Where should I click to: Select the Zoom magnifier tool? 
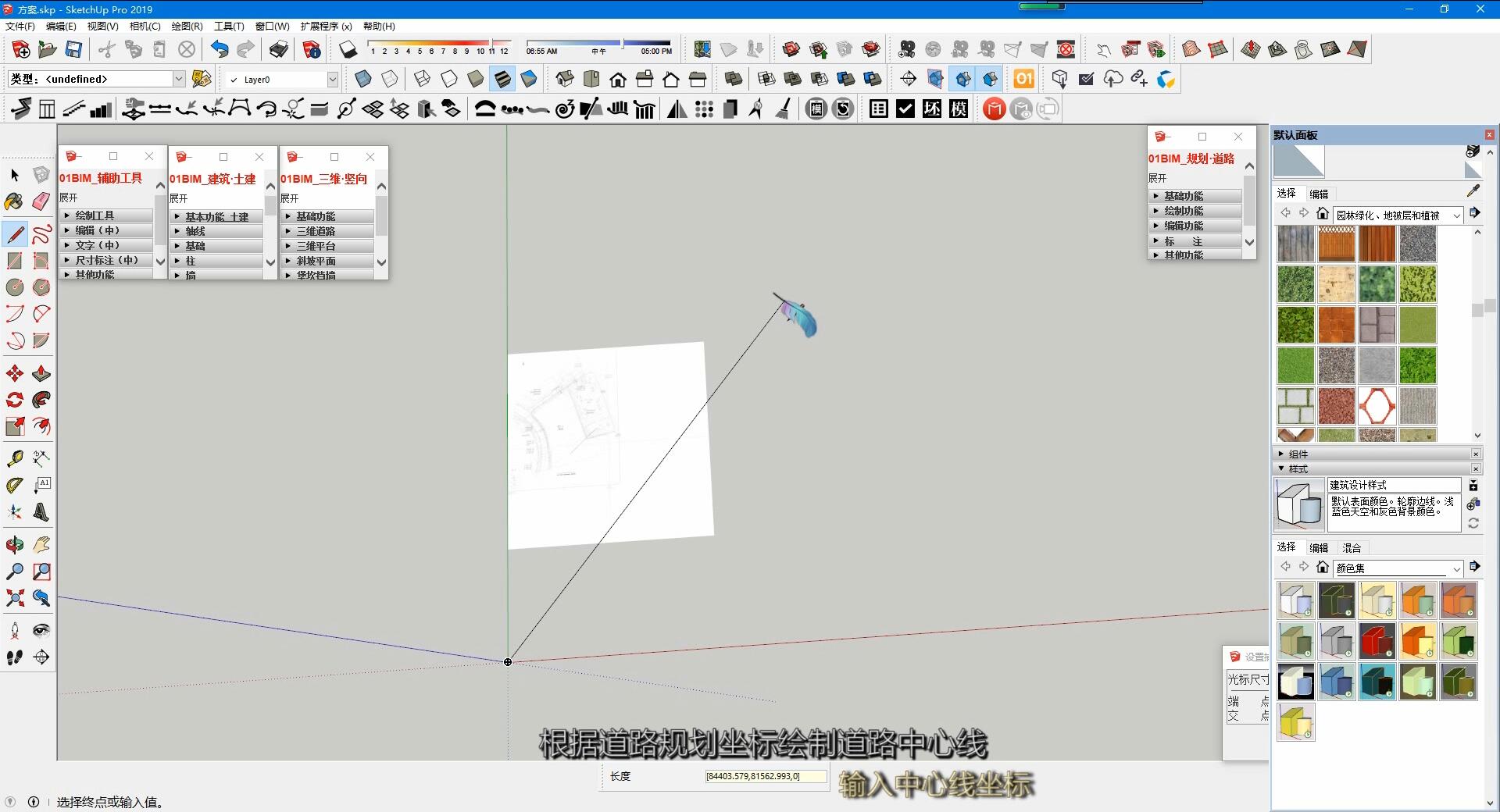(15, 572)
